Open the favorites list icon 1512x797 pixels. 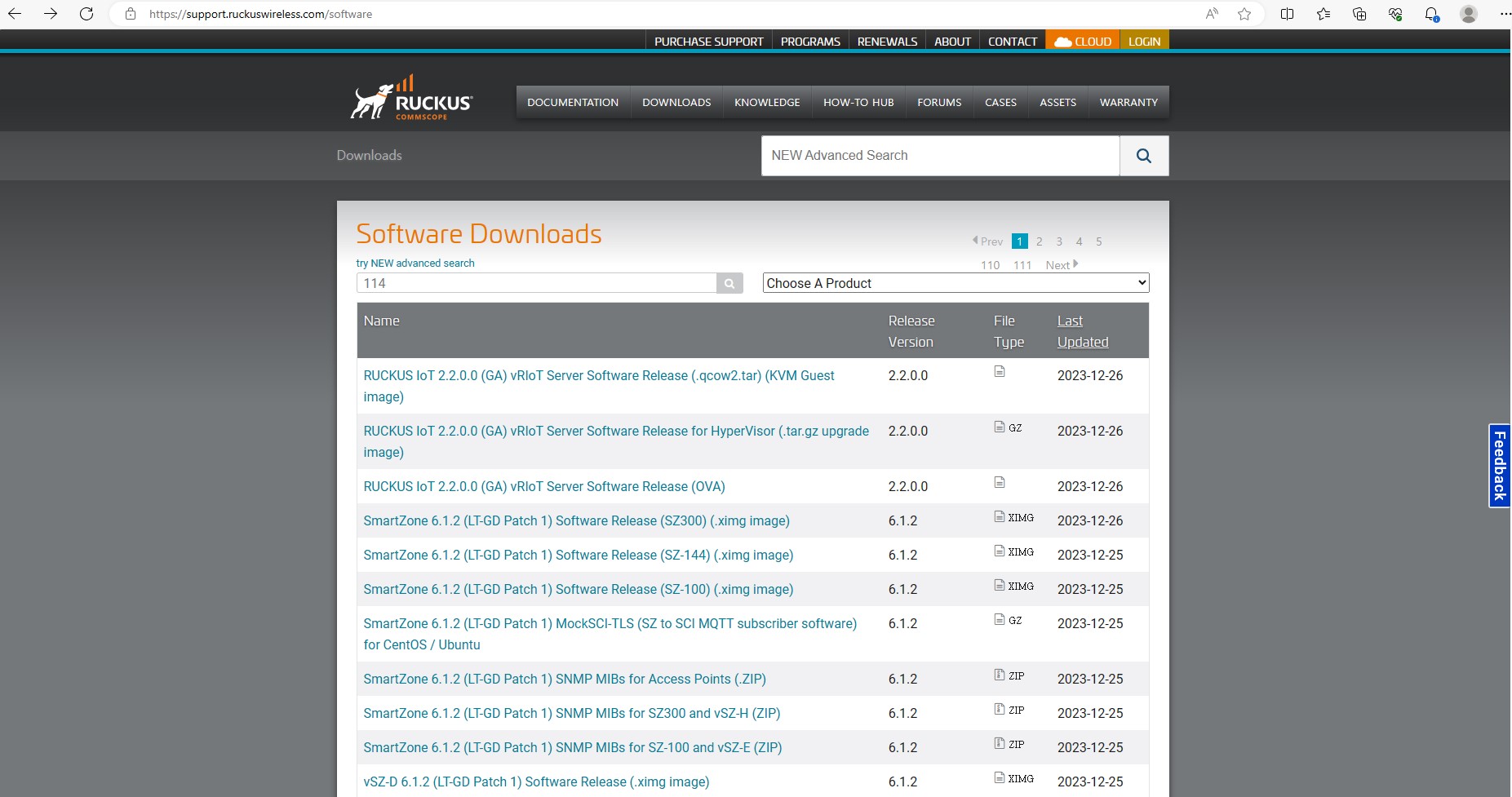coord(1324,14)
